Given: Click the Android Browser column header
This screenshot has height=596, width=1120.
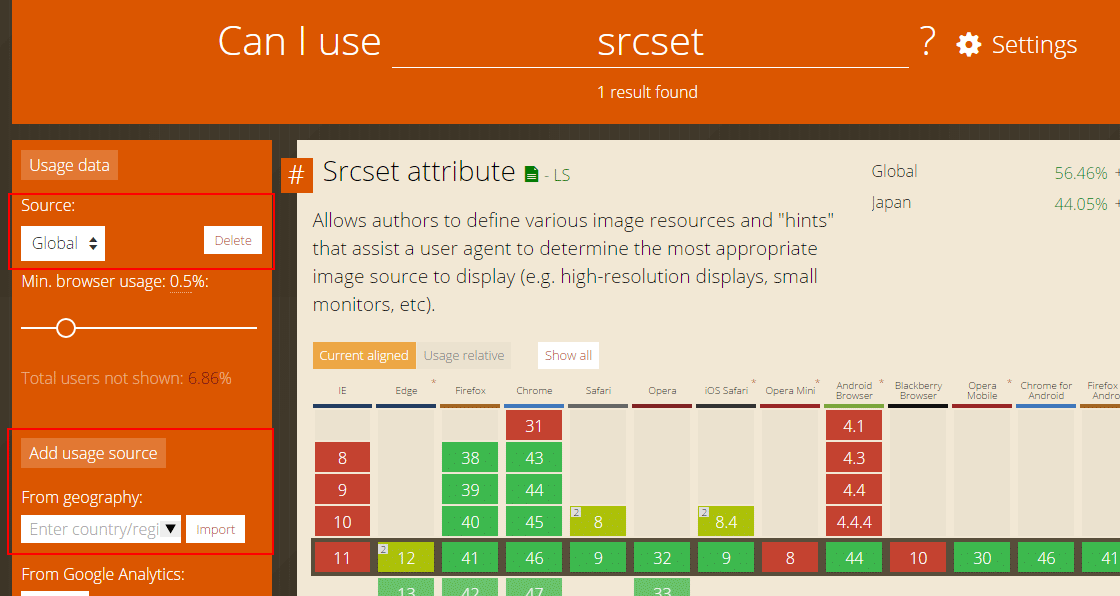Looking at the screenshot, I should (x=854, y=391).
